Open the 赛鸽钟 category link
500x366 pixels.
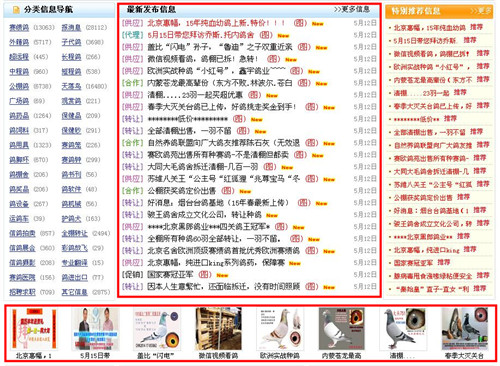click(x=71, y=160)
